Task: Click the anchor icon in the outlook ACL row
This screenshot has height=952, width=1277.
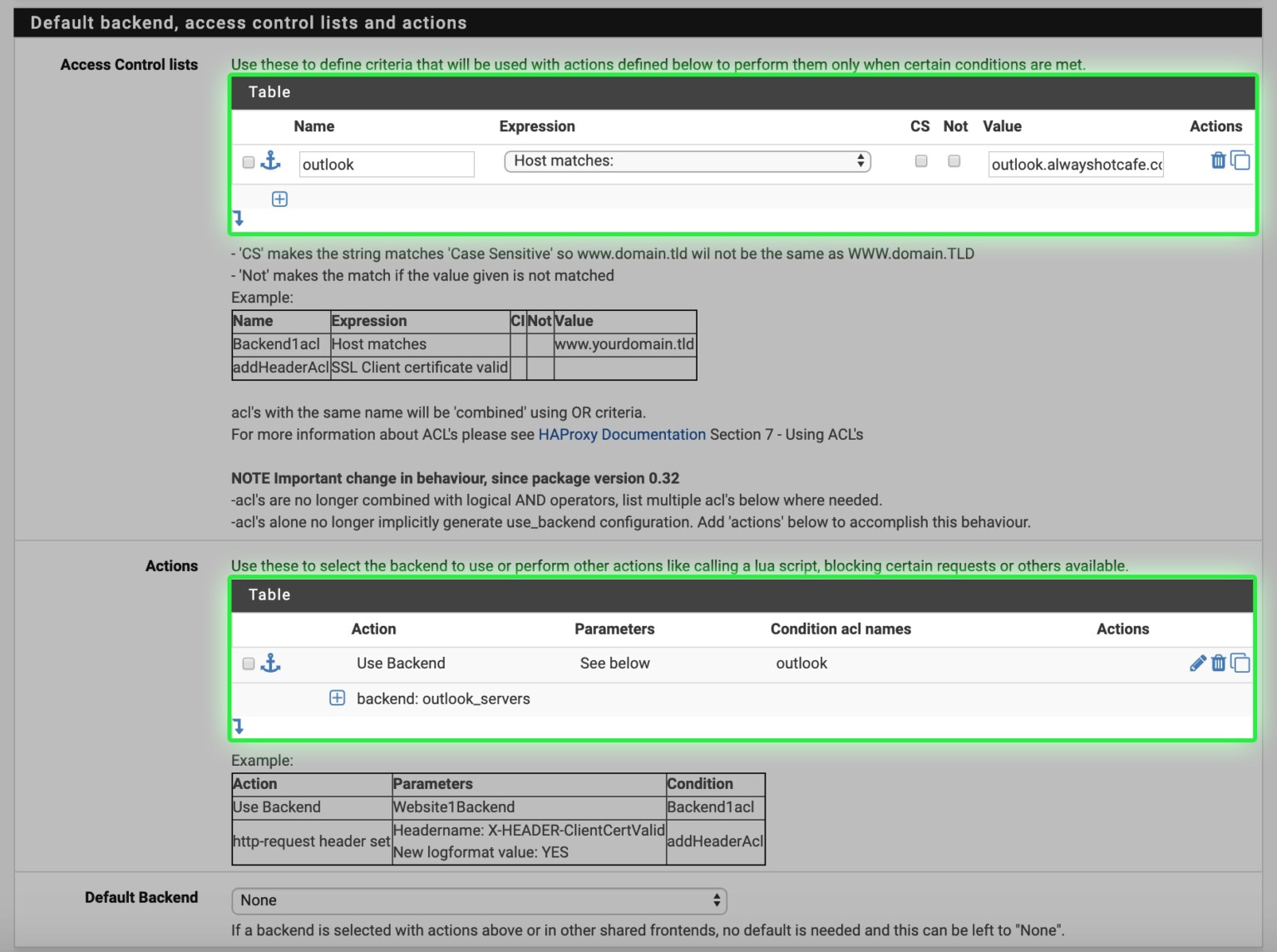Action: (x=271, y=160)
